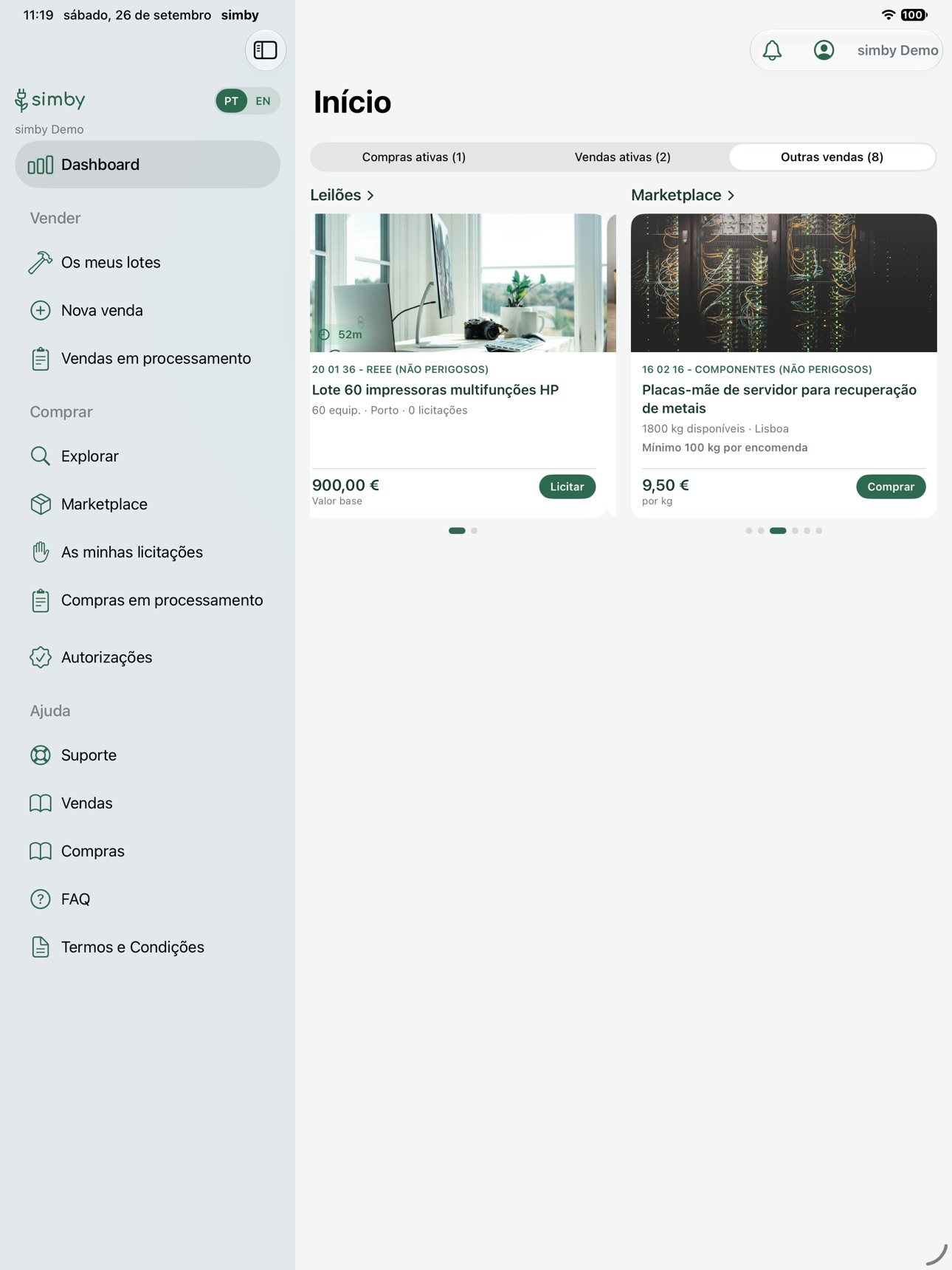This screenshot has height=1270, width=952.
Task: Open Os meus lotes gavel icon
Action: (x=40, y=262)
